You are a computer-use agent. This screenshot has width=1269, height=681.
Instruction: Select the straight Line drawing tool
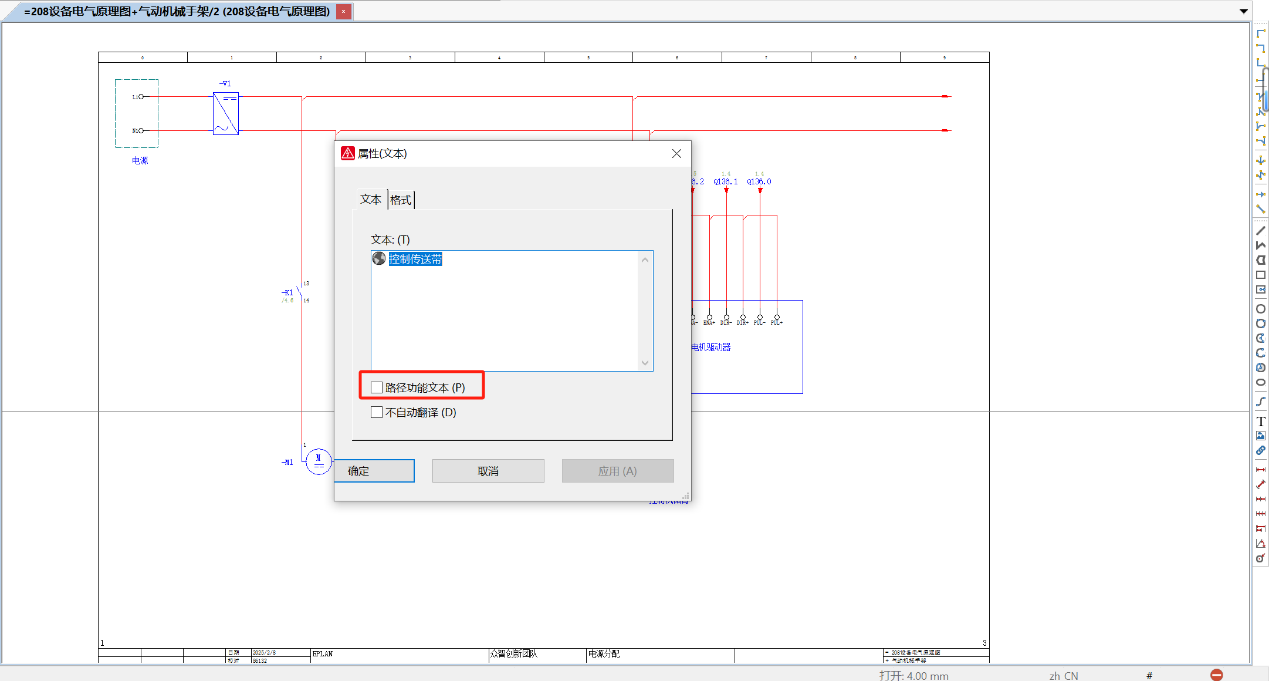[x=1260, y=230]
